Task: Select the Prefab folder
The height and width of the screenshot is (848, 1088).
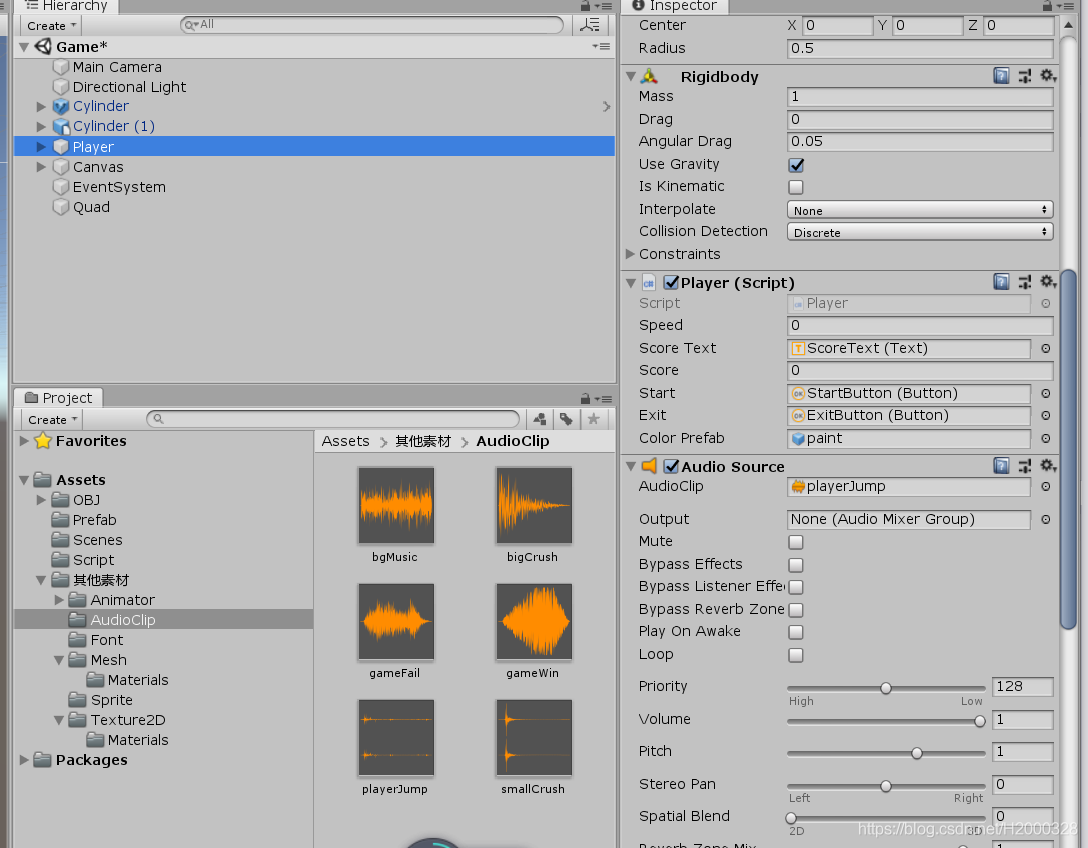Action: [x=94, y=520]
